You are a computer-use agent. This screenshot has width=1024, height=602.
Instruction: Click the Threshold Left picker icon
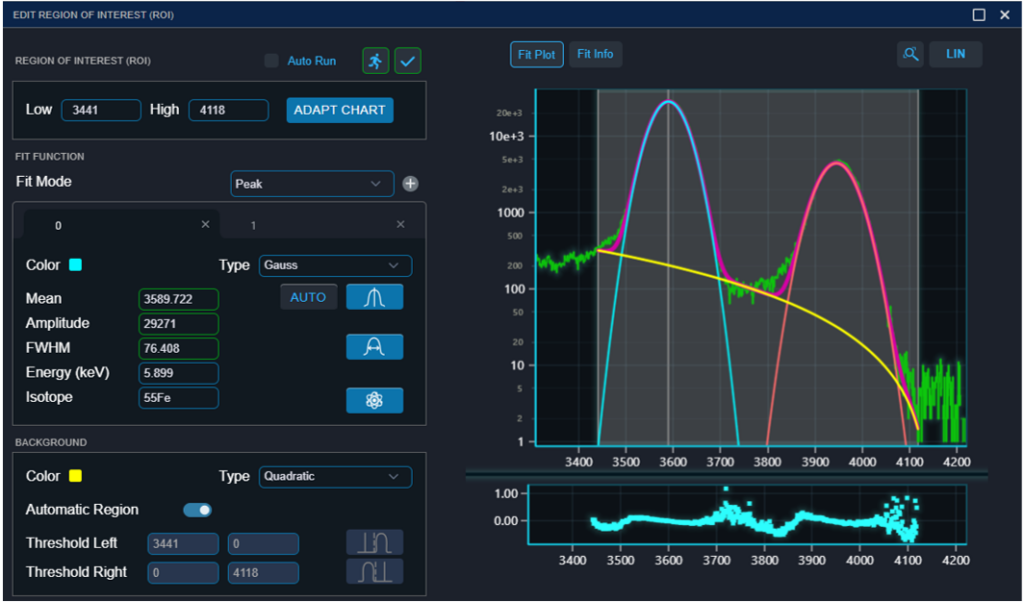click(374, 543)
